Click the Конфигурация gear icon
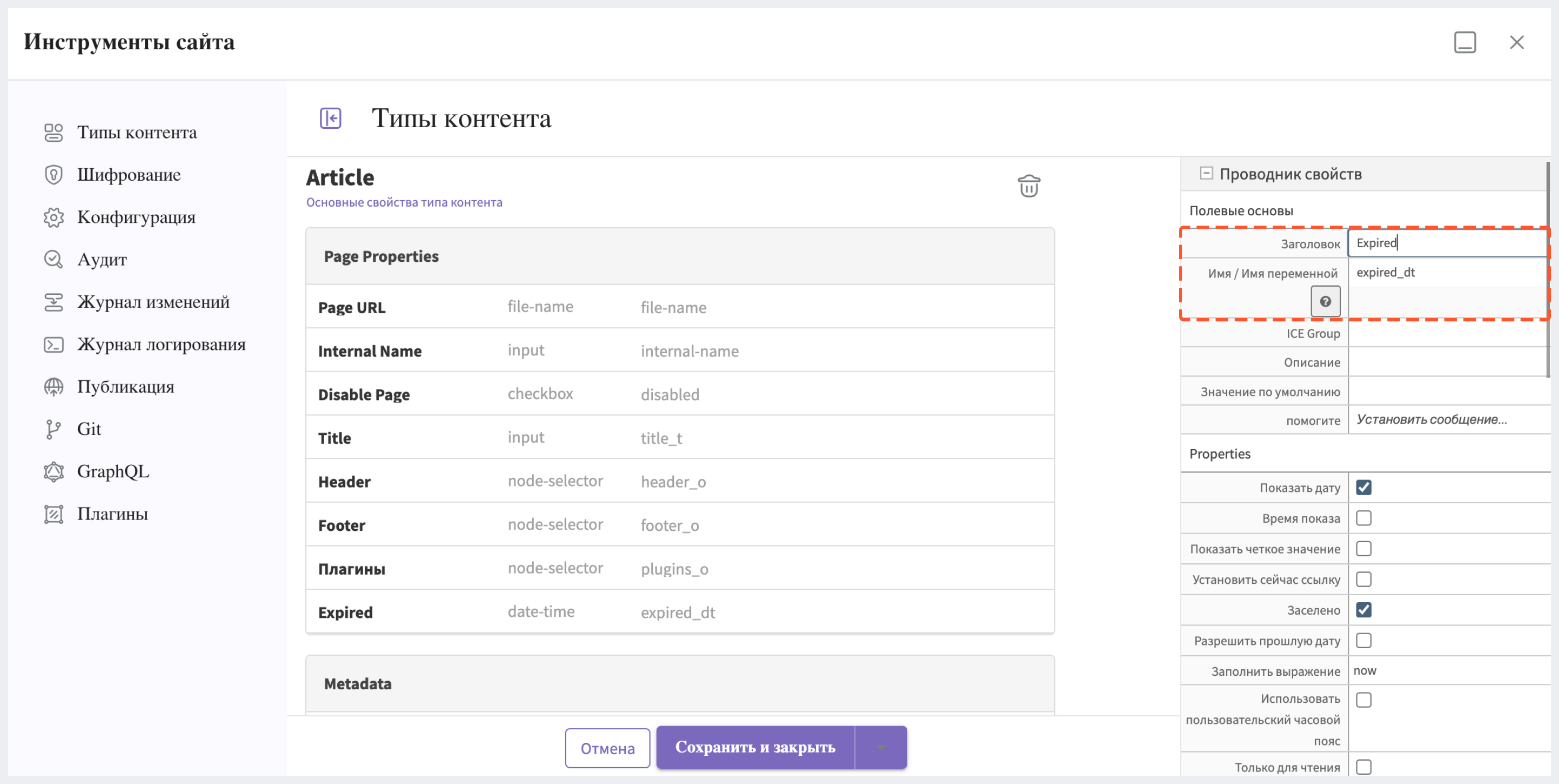This screenshot has width=1559, height=784. click(x=53, y=217)
